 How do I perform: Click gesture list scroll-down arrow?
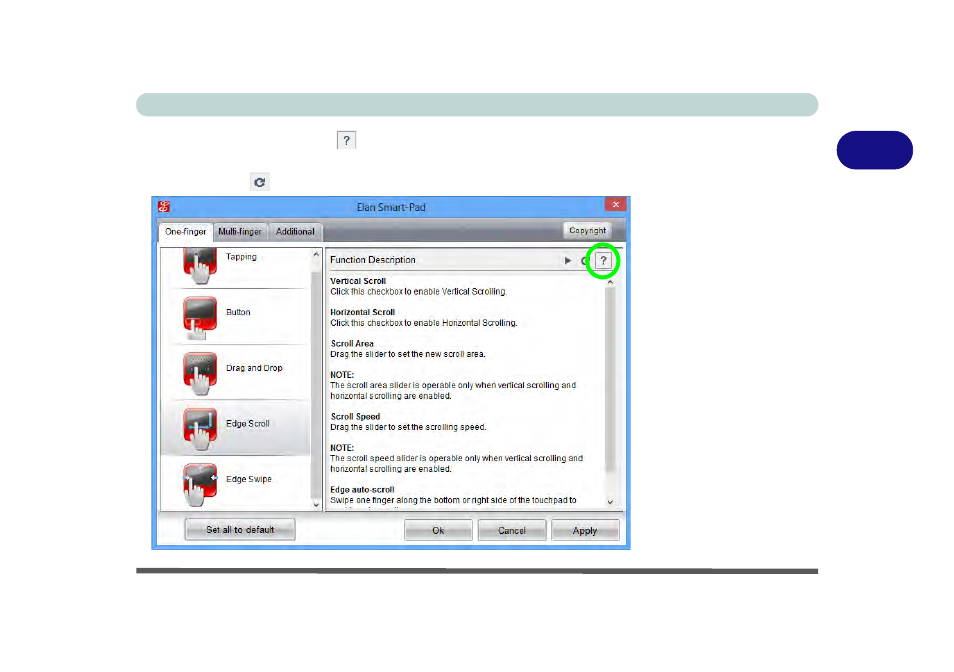pyautogui.click(x=316, y=505)
